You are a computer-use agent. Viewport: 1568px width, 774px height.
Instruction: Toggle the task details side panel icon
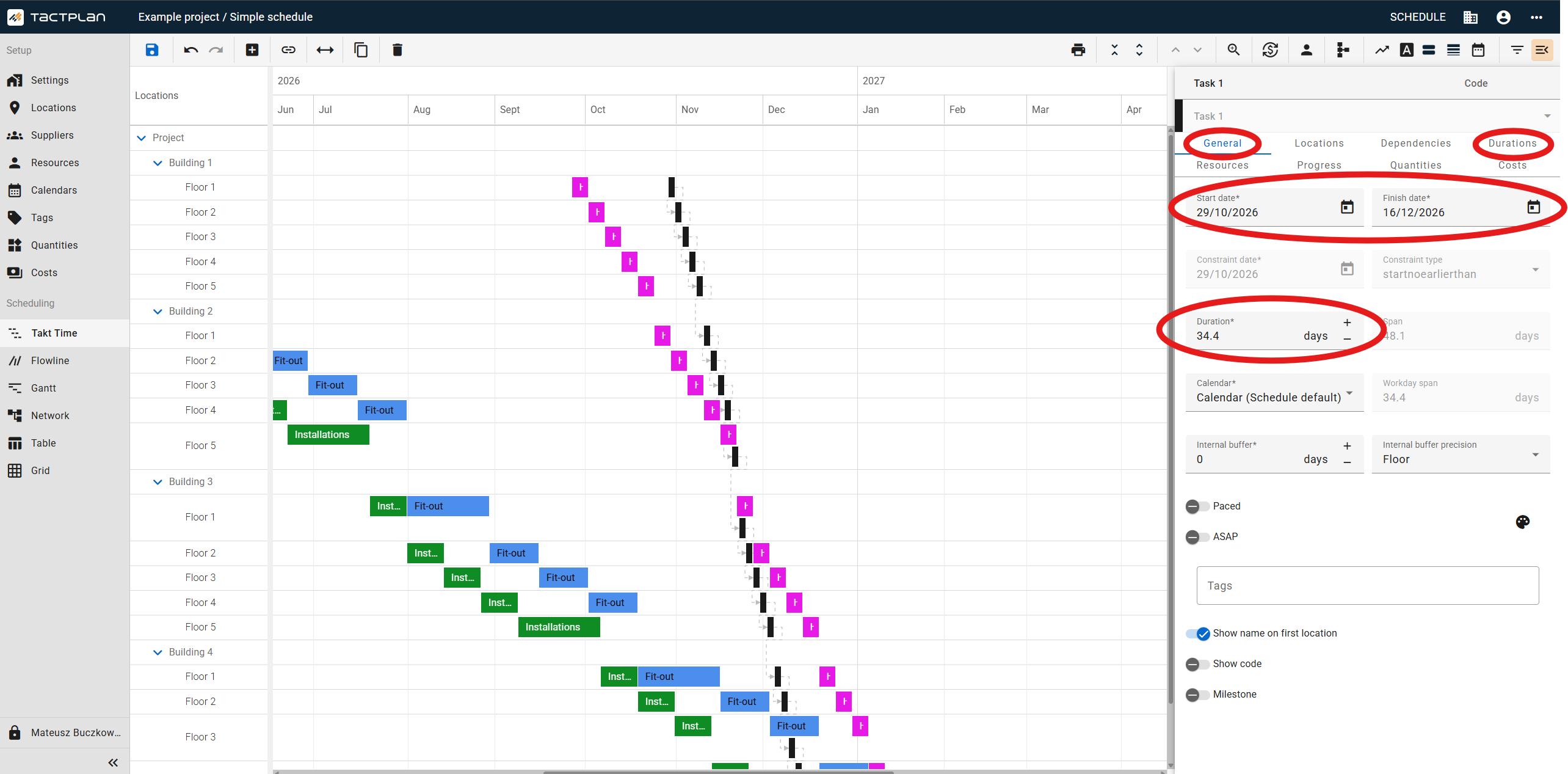pyautogui.click(x=1542, y=50)
